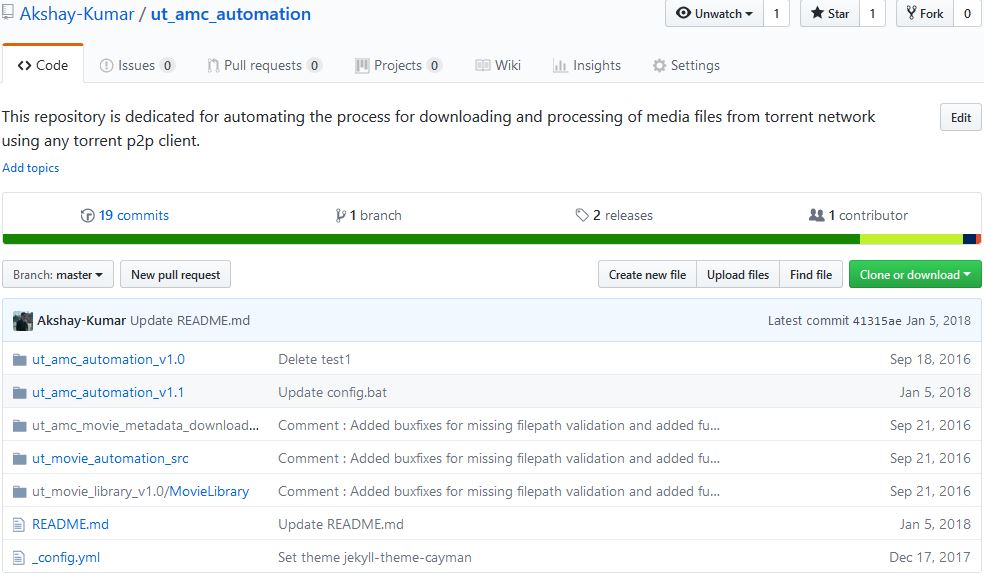Click the Settings gear tab

click(x=686, y=65)
